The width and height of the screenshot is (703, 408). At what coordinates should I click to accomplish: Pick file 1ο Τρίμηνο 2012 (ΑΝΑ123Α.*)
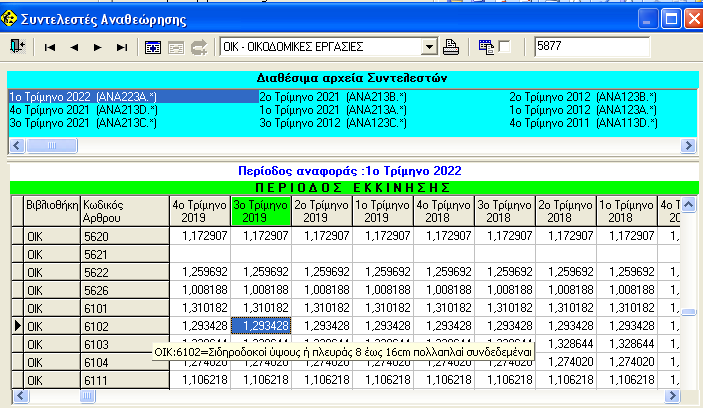pyautogui.click(x=583, y=109)
